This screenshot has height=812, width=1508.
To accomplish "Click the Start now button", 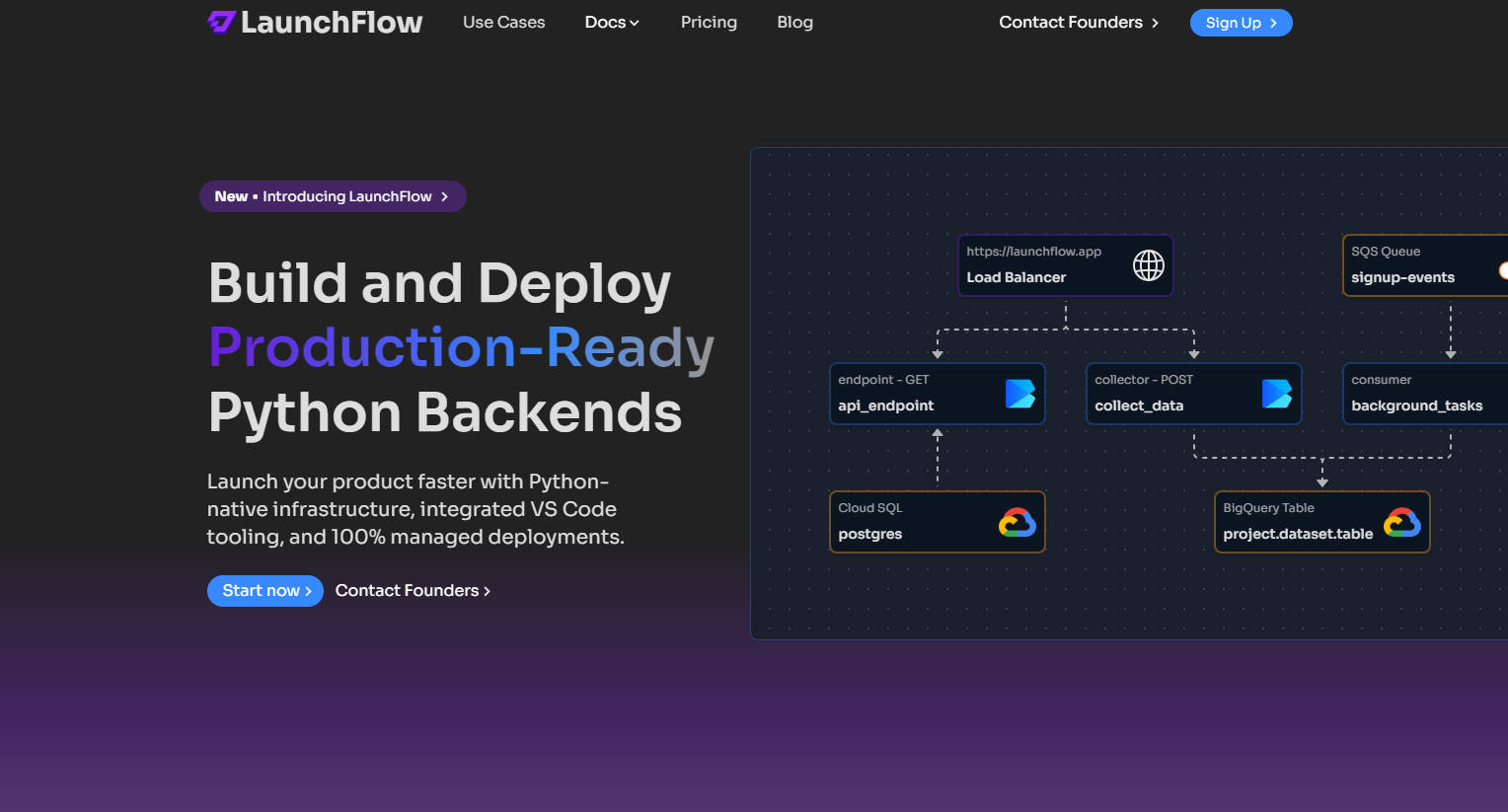I will [x=264, y=590].
